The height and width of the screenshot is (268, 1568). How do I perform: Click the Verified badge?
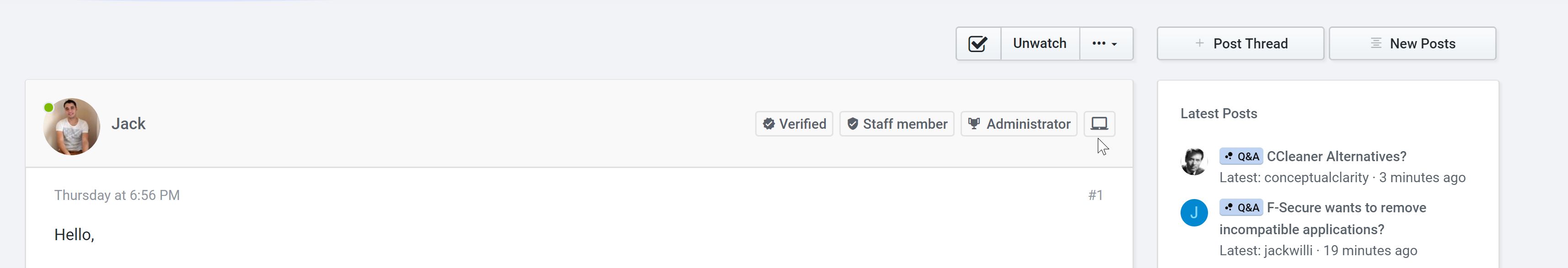pyautogui.click(x=794, y=124)
